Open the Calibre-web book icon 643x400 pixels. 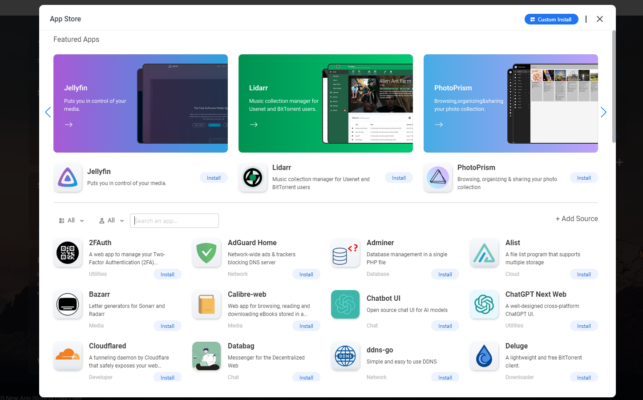click(206, 304)
